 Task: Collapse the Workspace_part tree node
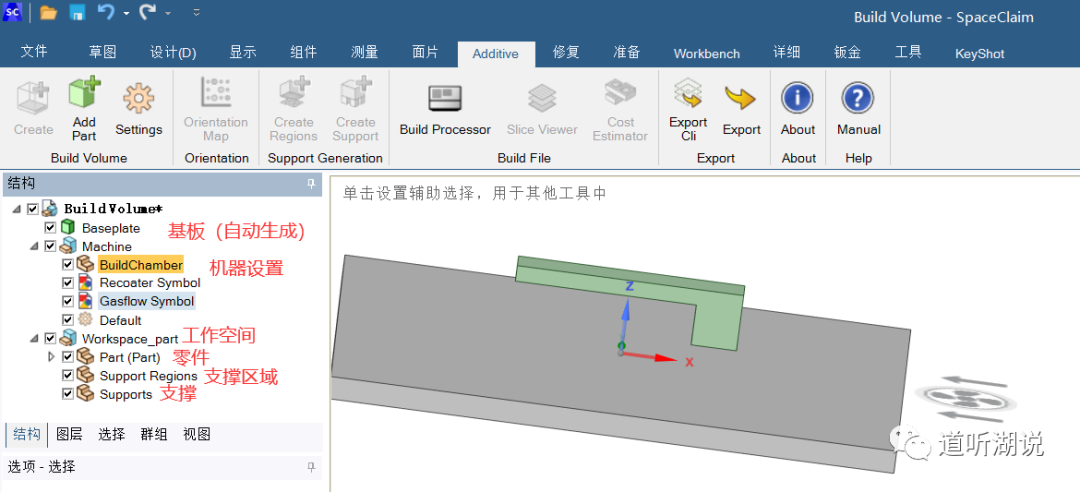[x=34, y=339]
